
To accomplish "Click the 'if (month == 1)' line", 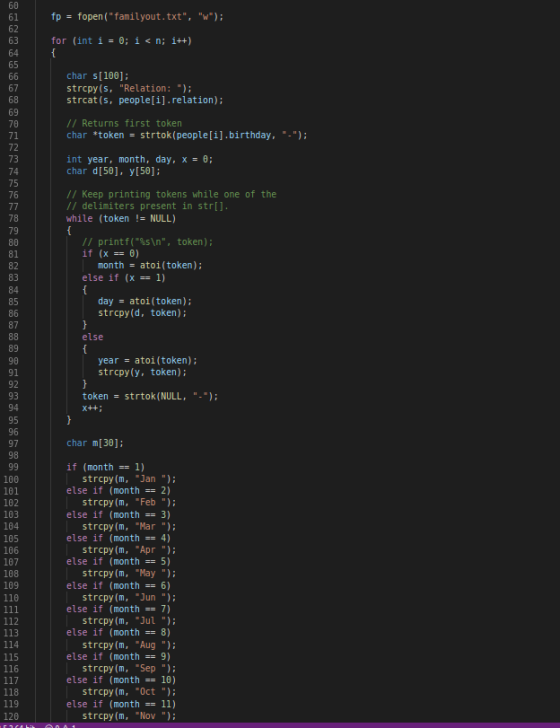I will point(105,467).
